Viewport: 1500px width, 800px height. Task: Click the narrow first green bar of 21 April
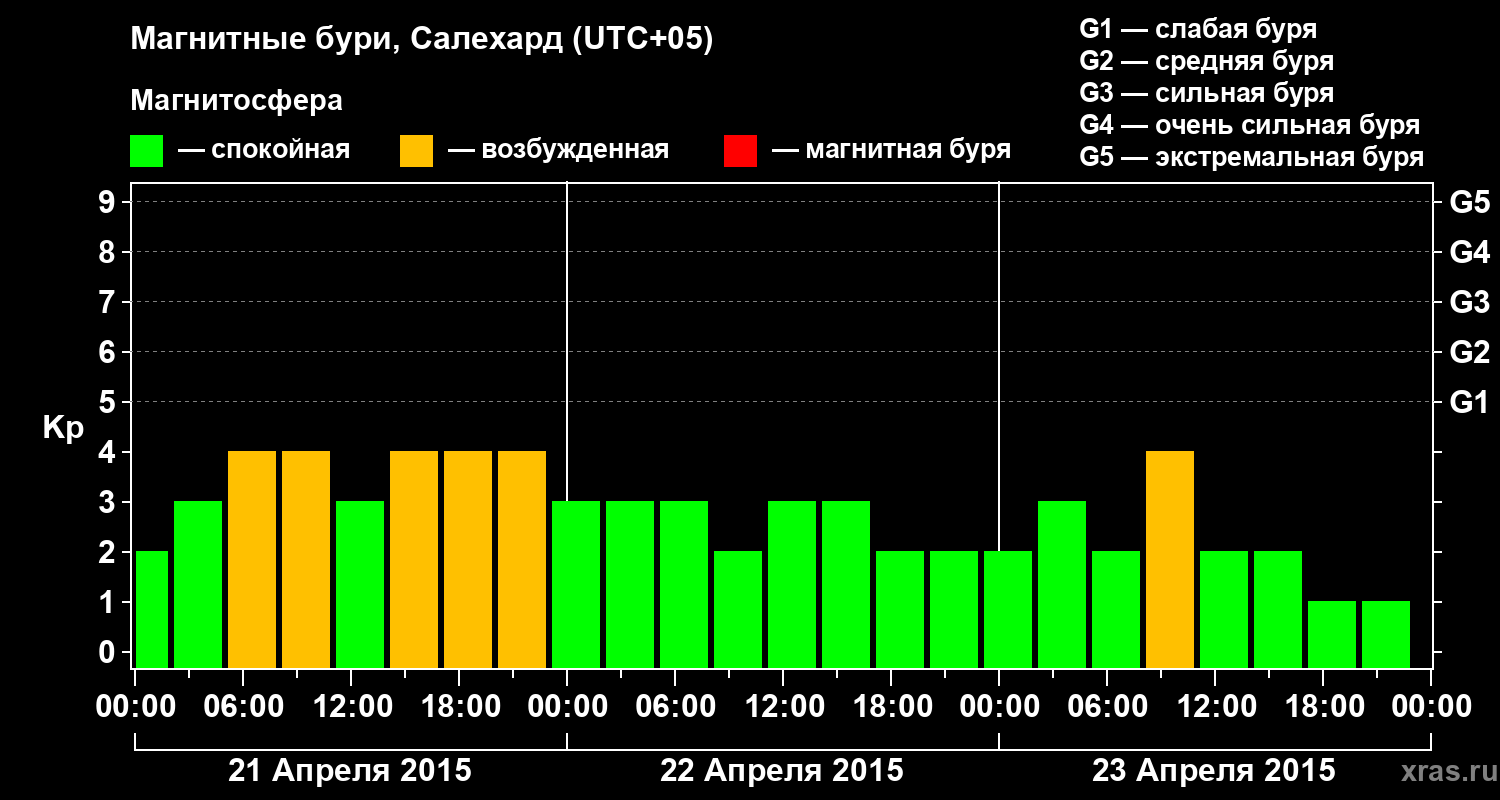click(x=152, y=610)
